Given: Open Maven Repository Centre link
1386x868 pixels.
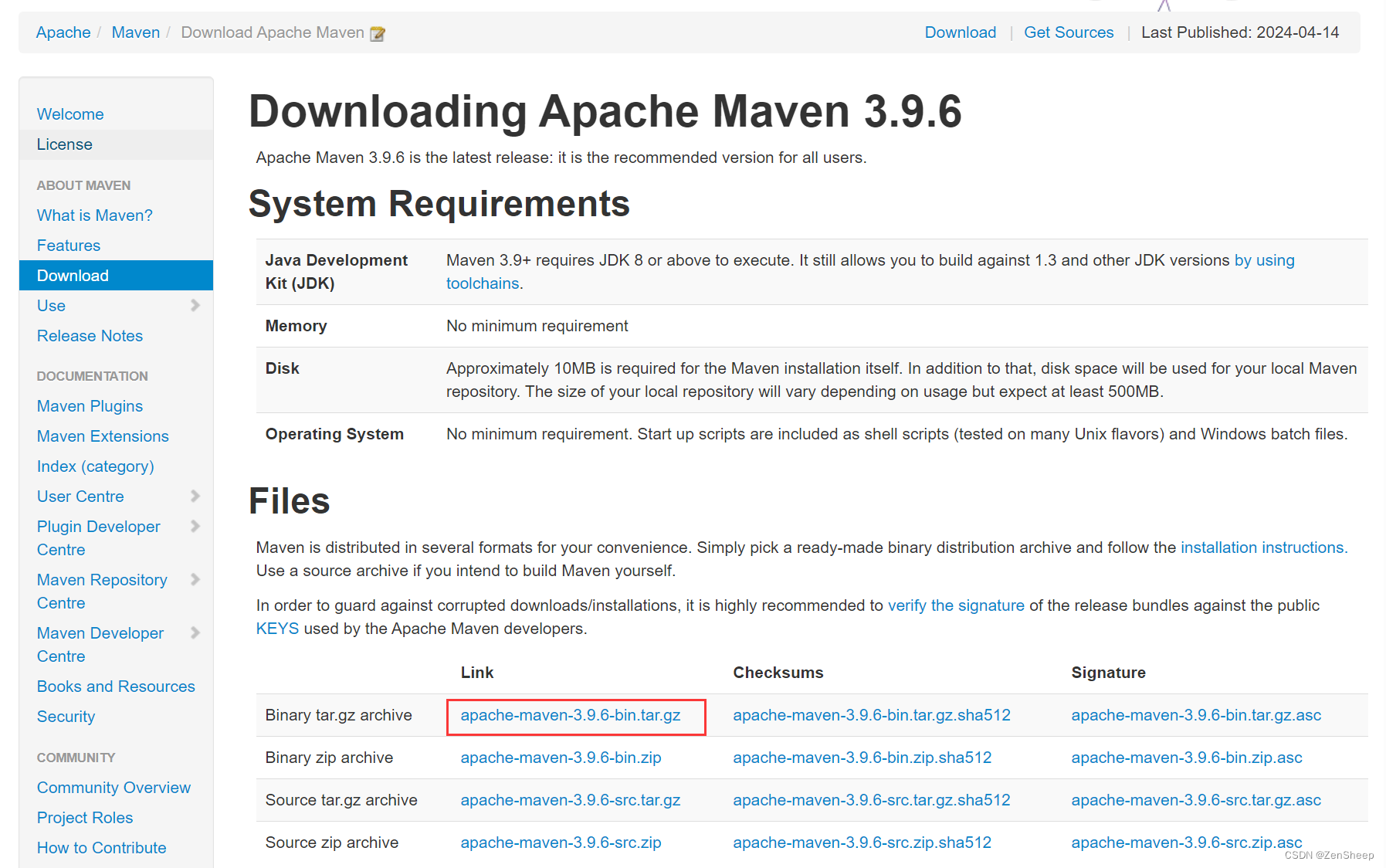Looking at the screenshot, I should (102, 592).
